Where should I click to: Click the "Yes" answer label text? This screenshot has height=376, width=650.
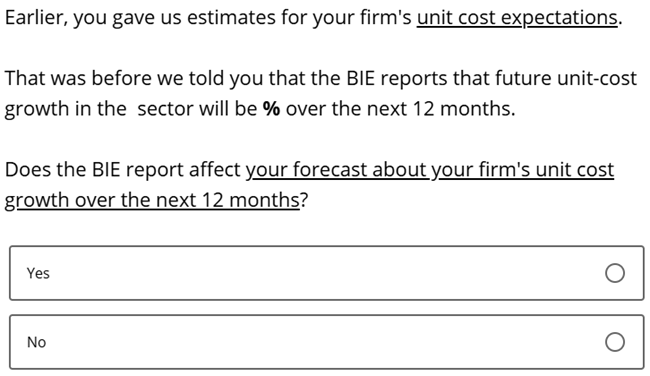(38, 274)
